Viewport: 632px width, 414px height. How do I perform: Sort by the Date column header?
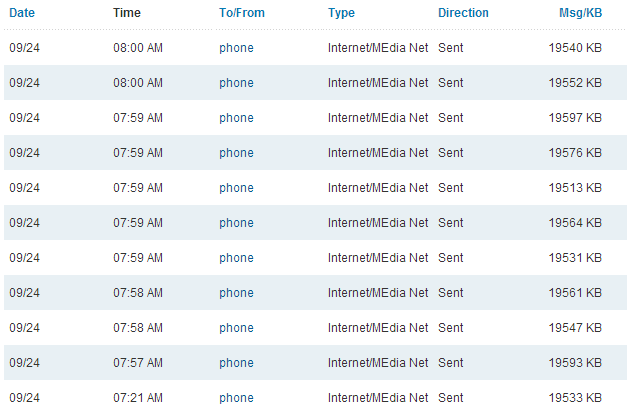22,13
